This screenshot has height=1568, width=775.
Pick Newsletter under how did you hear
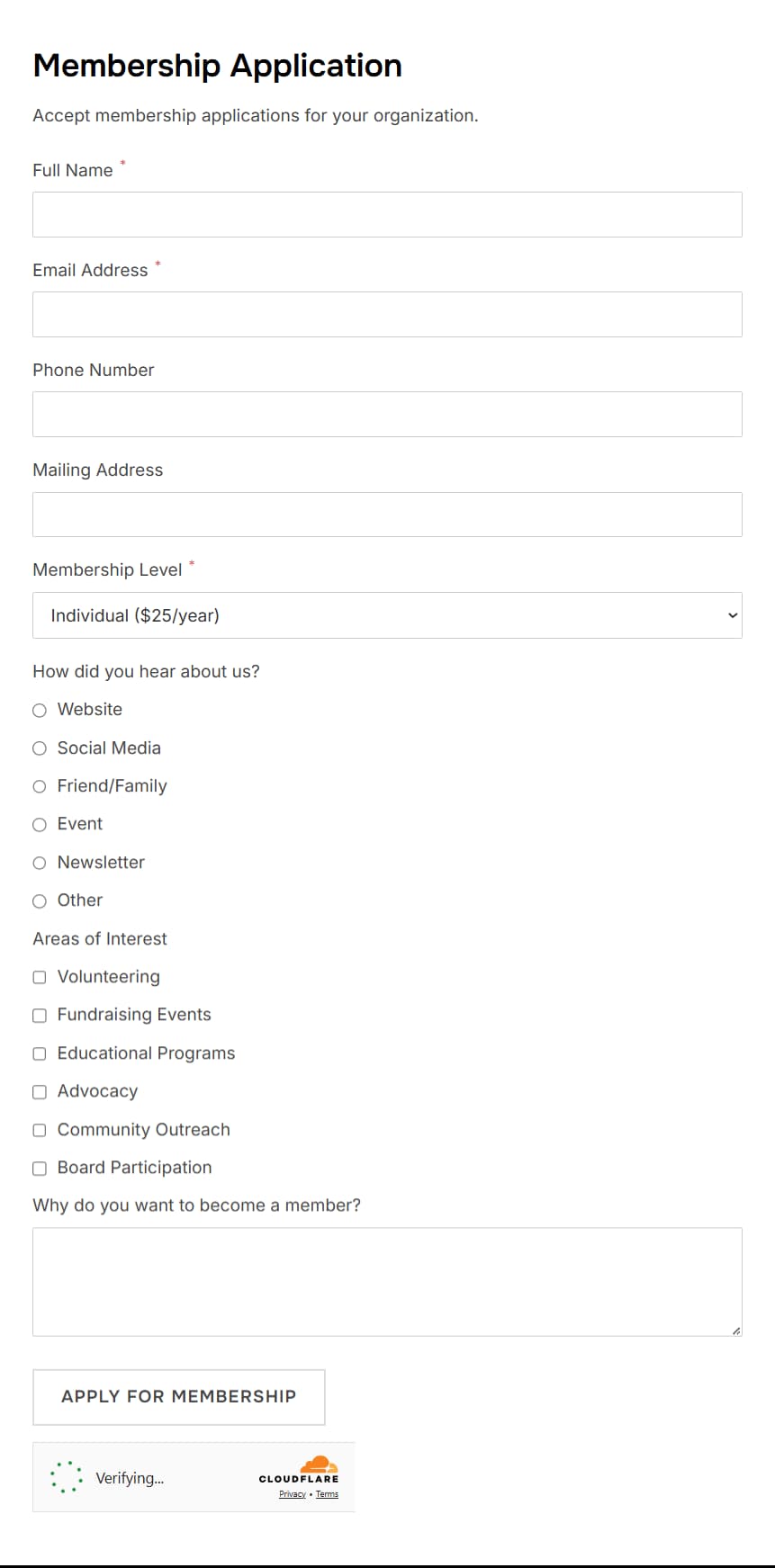point(40,863)
